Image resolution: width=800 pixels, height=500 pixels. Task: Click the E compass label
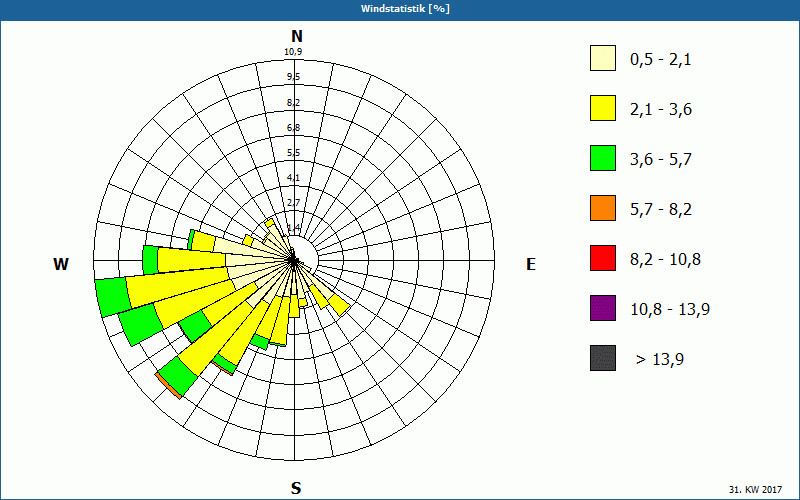pyautogui.click(x=531, y=264)
